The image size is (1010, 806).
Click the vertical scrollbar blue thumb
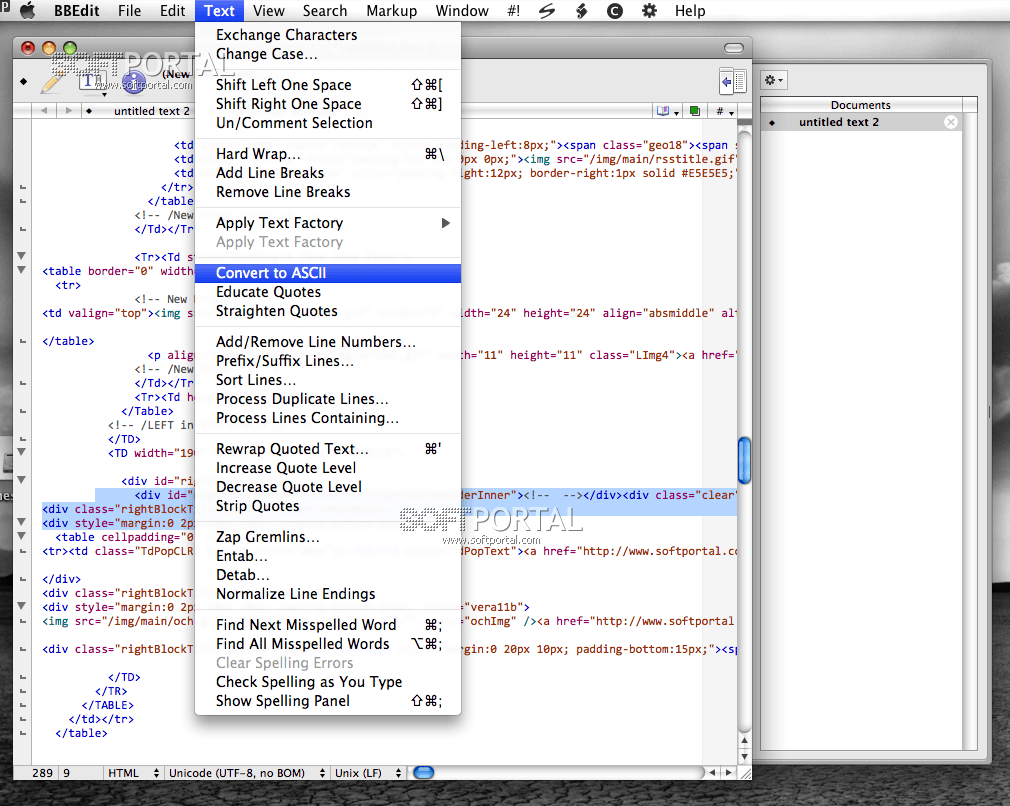(x=743, y=460)
